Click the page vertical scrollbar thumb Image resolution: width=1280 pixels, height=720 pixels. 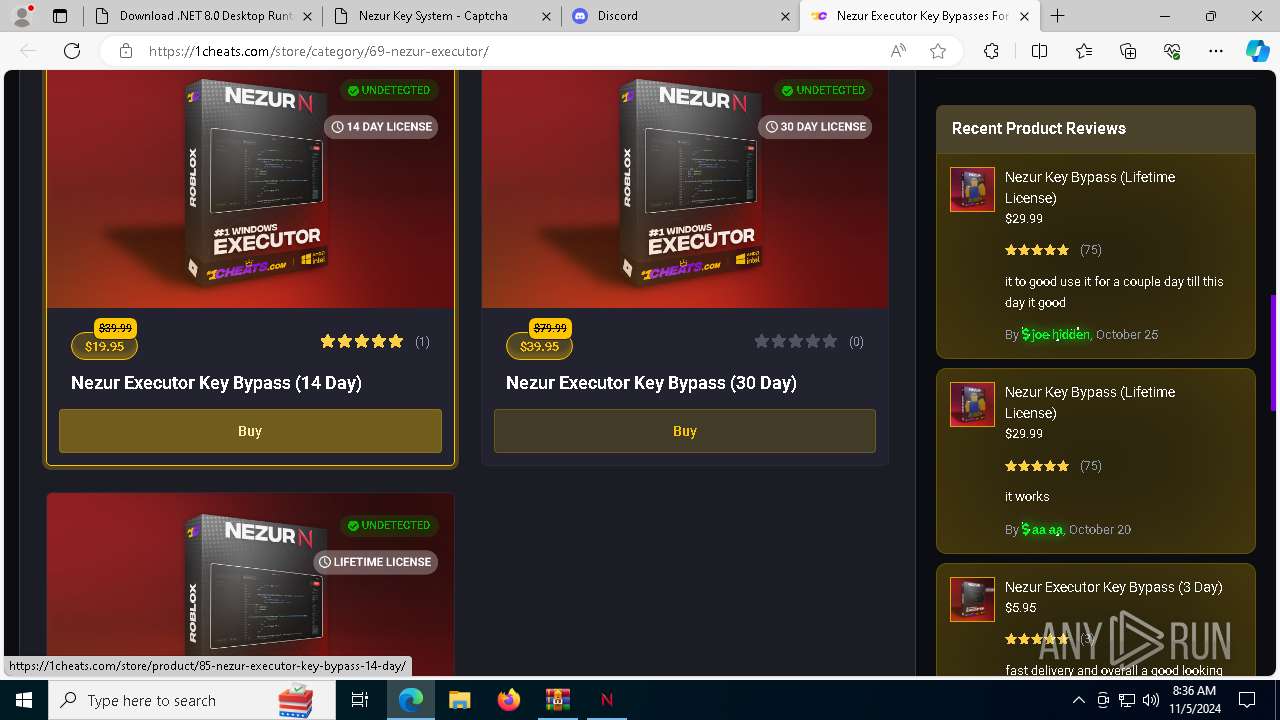(1273, 352)
